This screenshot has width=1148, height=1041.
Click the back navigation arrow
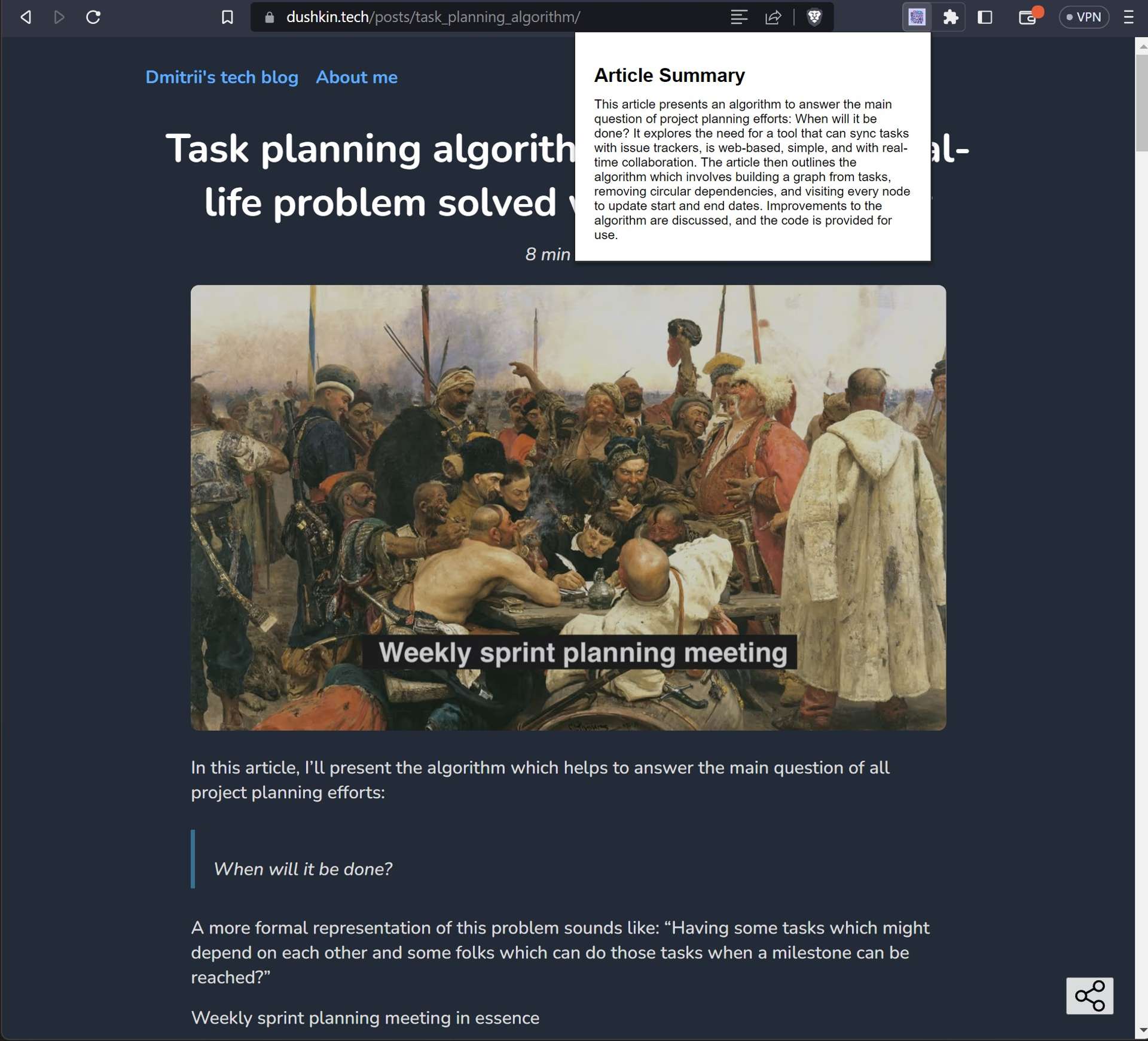click(x=25, y=17)
